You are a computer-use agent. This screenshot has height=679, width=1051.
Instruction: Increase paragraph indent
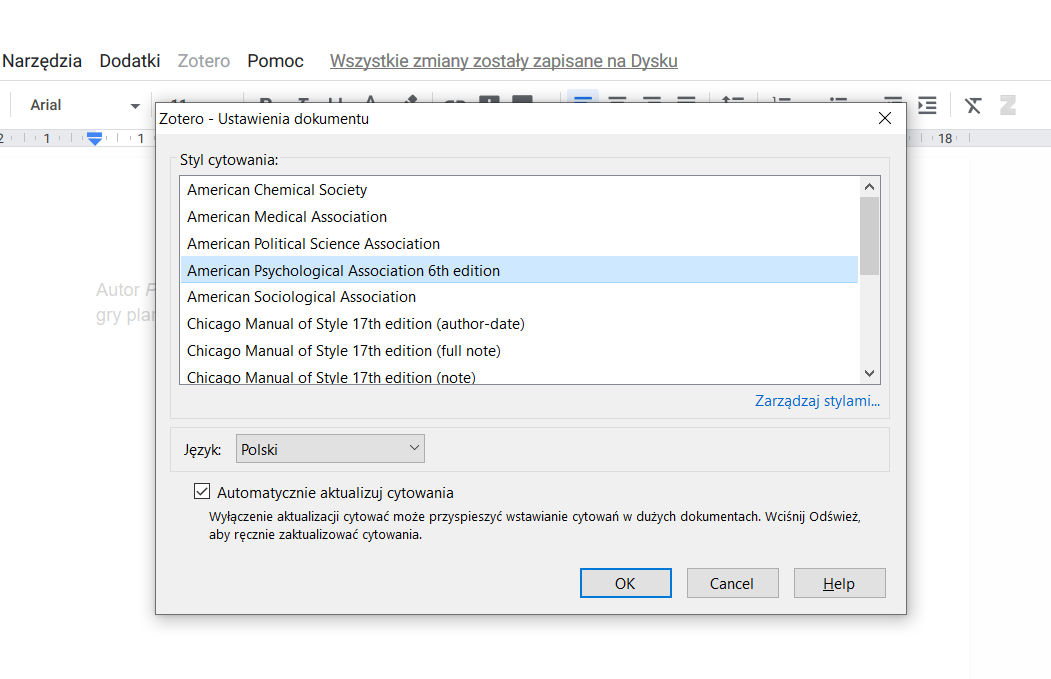pyautogui.click(x=925, y=104)
